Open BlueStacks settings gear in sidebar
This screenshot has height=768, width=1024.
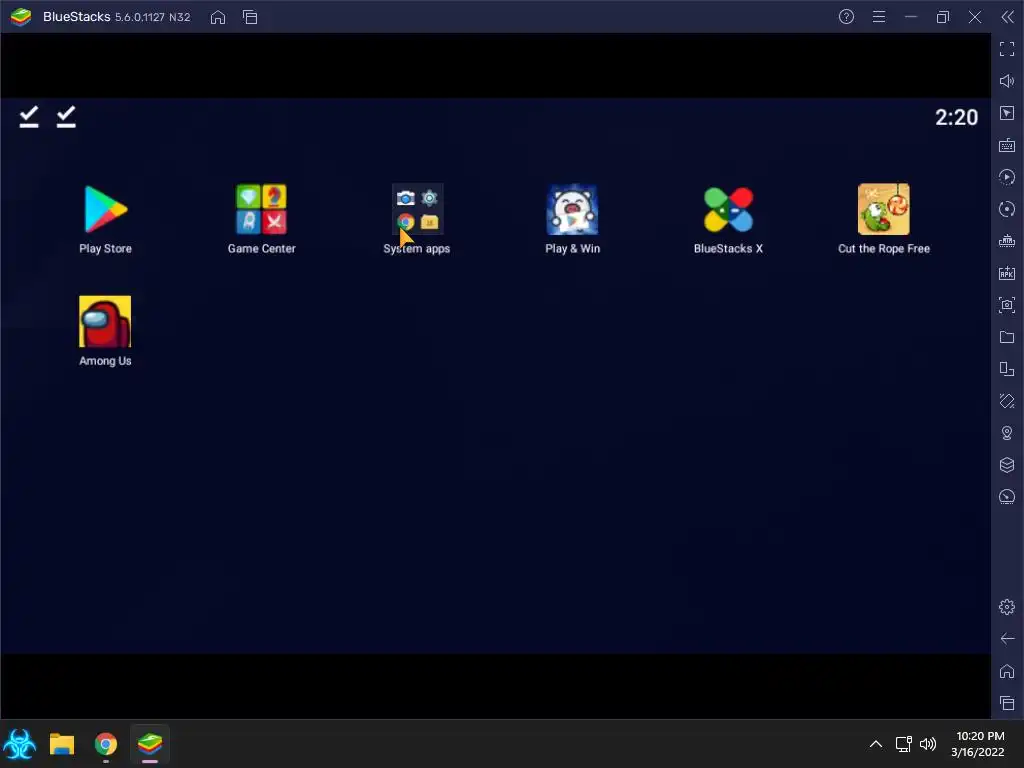[1007, 607]
